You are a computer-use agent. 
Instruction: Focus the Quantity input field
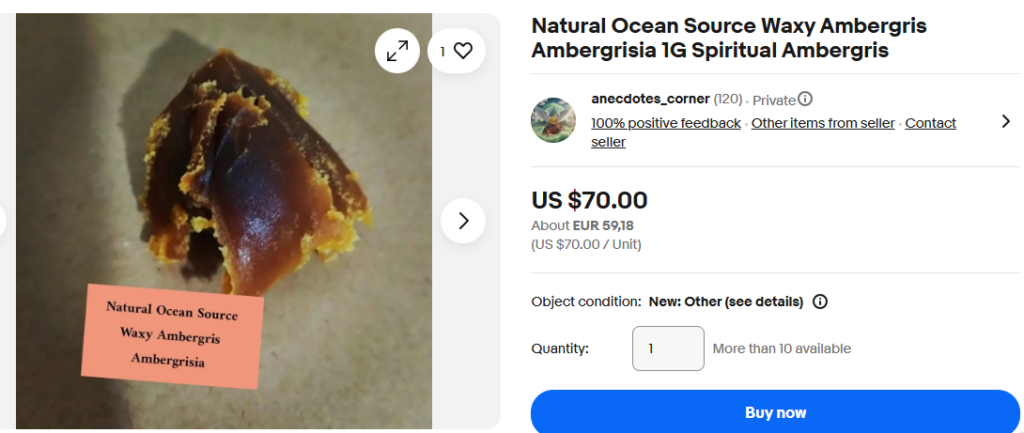(x=667, y=349)
